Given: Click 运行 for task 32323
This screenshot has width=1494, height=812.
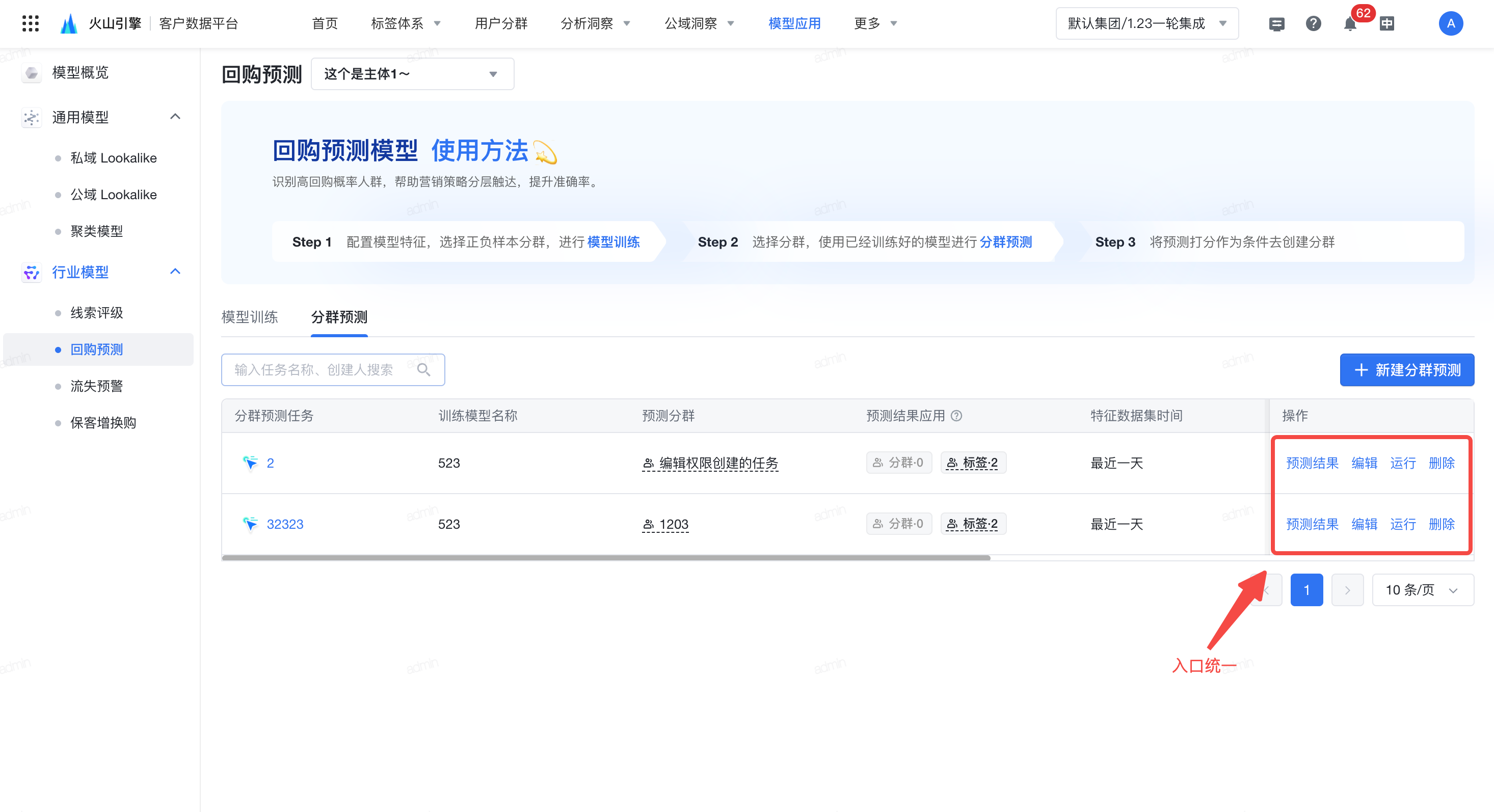Looking at the screenshot, I should 1403,524.
